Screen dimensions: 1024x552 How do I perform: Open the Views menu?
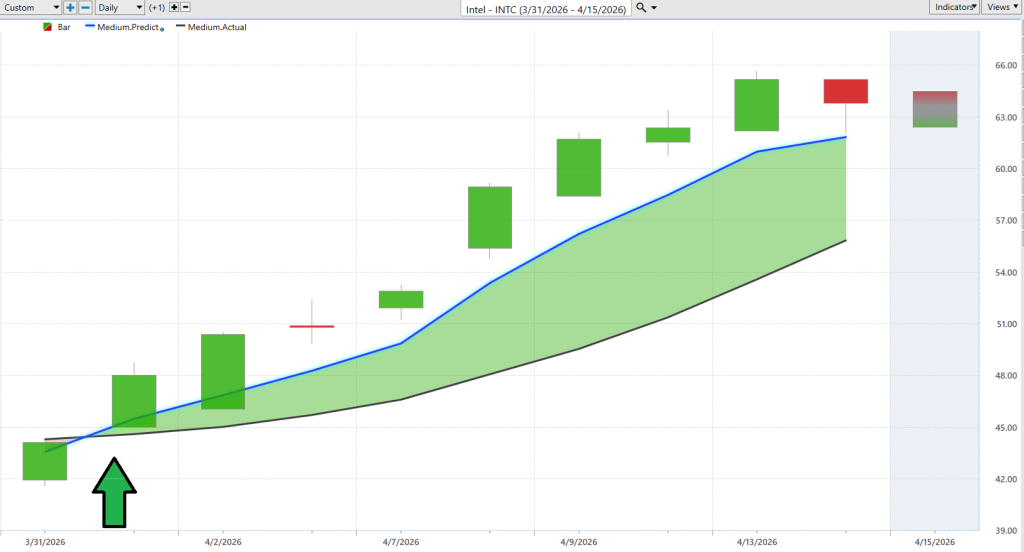(x=1001, y=7)
